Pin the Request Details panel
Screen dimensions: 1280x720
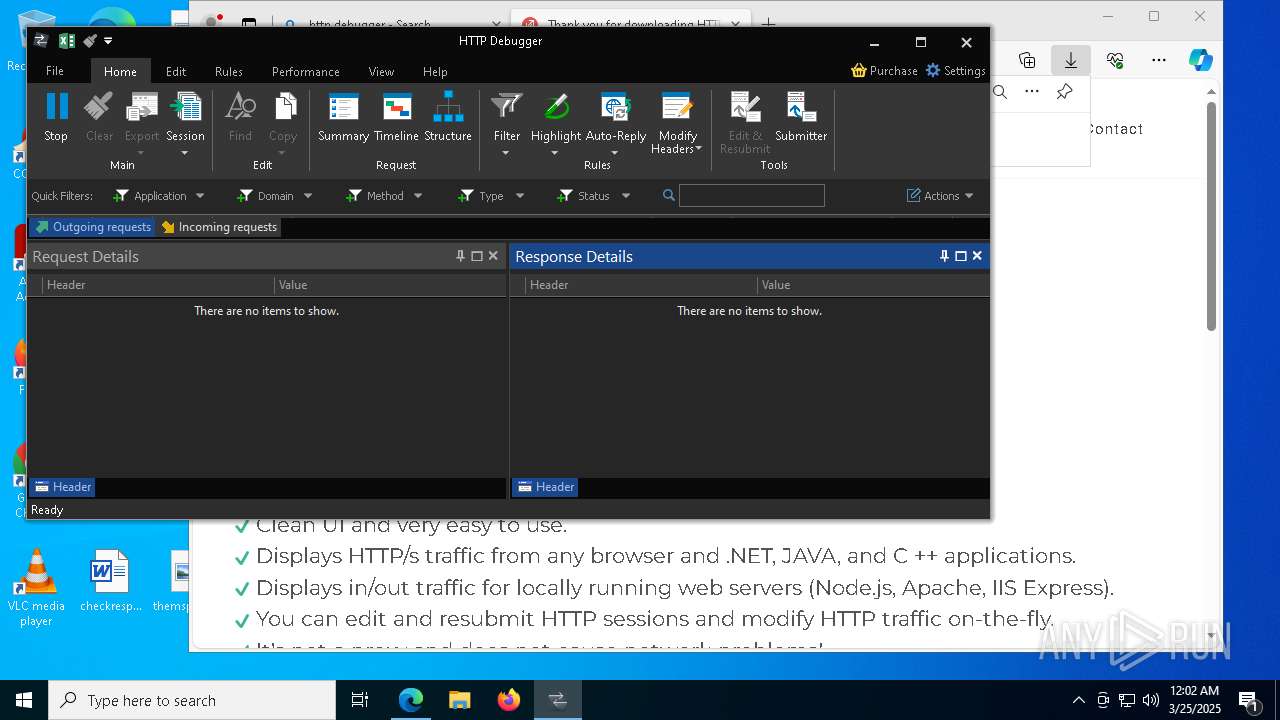coord(460,256)
